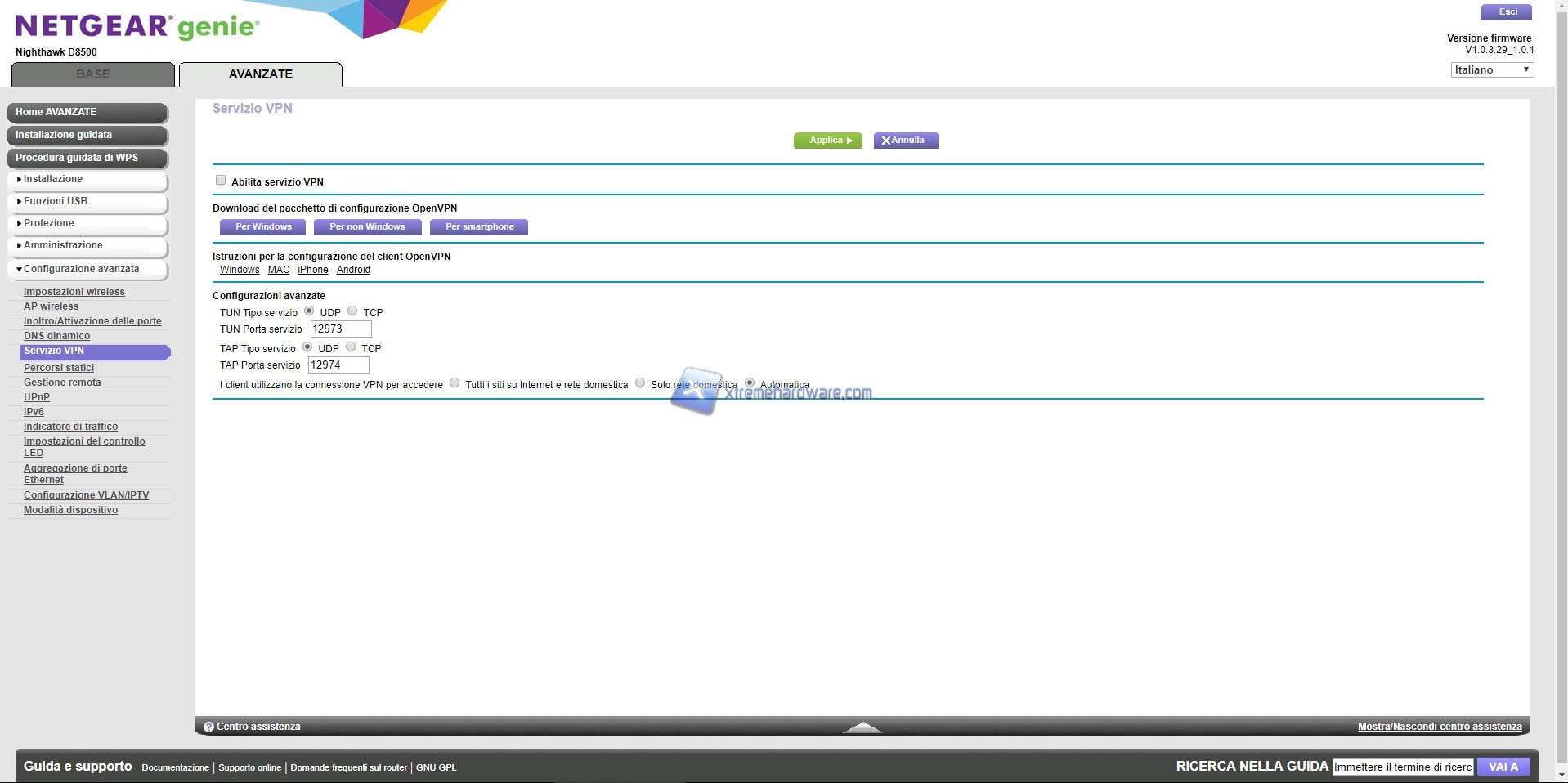The width and height of the screenshot is (1568, 783).
Task: Click the NETGEAR genie logo
Action: 137,27
